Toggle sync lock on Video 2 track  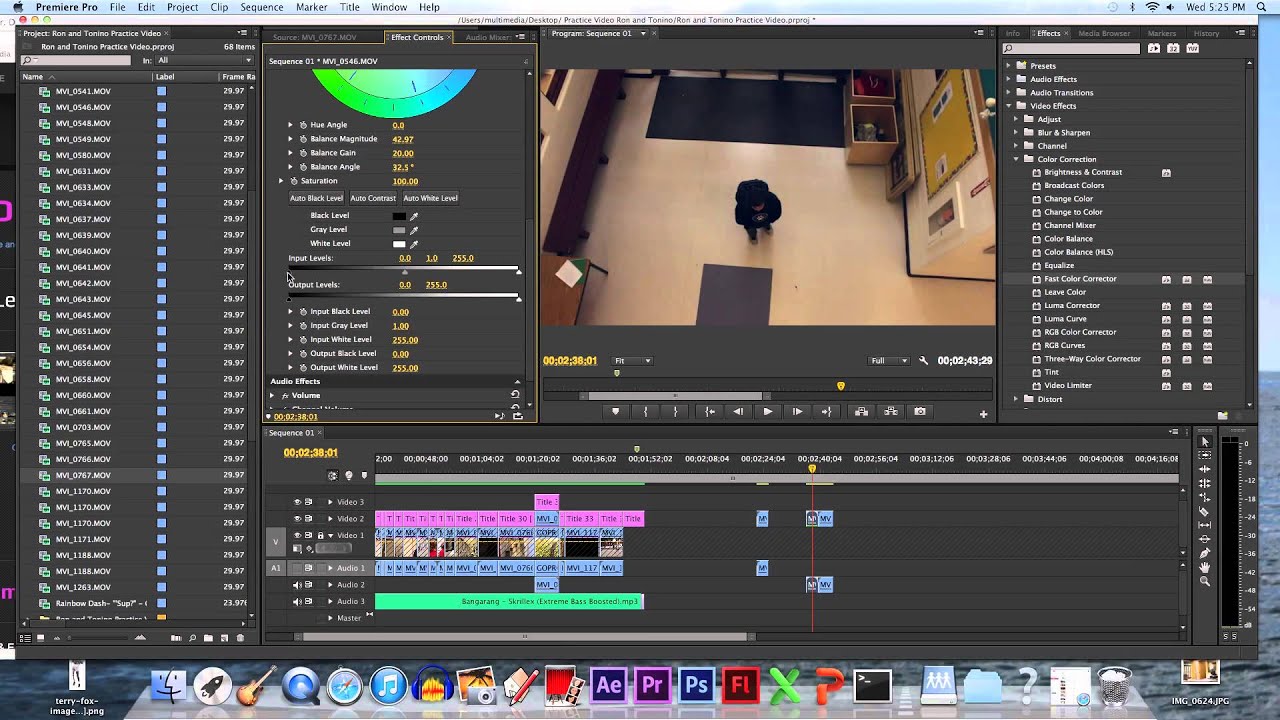(x=308, y=518)
